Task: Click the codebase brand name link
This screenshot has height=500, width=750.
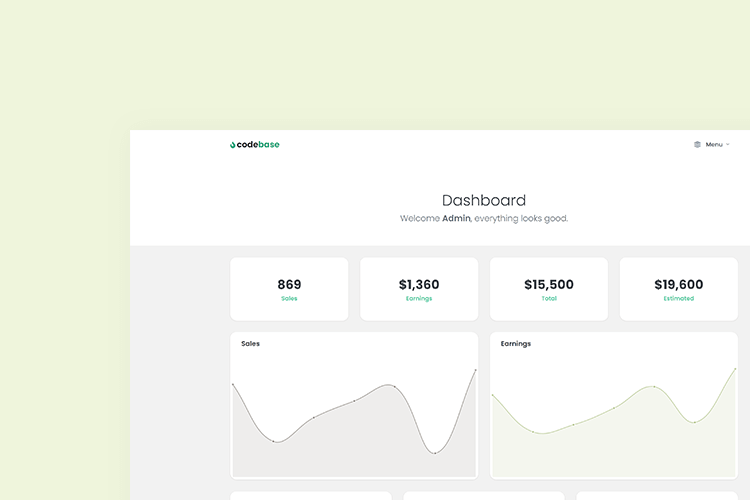Action: [x=258, y=144]
